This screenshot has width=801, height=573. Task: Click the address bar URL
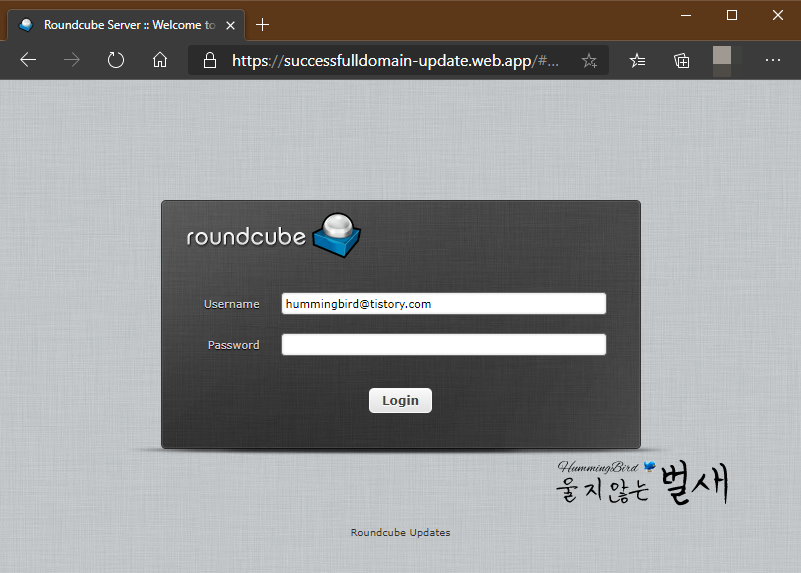(x=395, y=61)
